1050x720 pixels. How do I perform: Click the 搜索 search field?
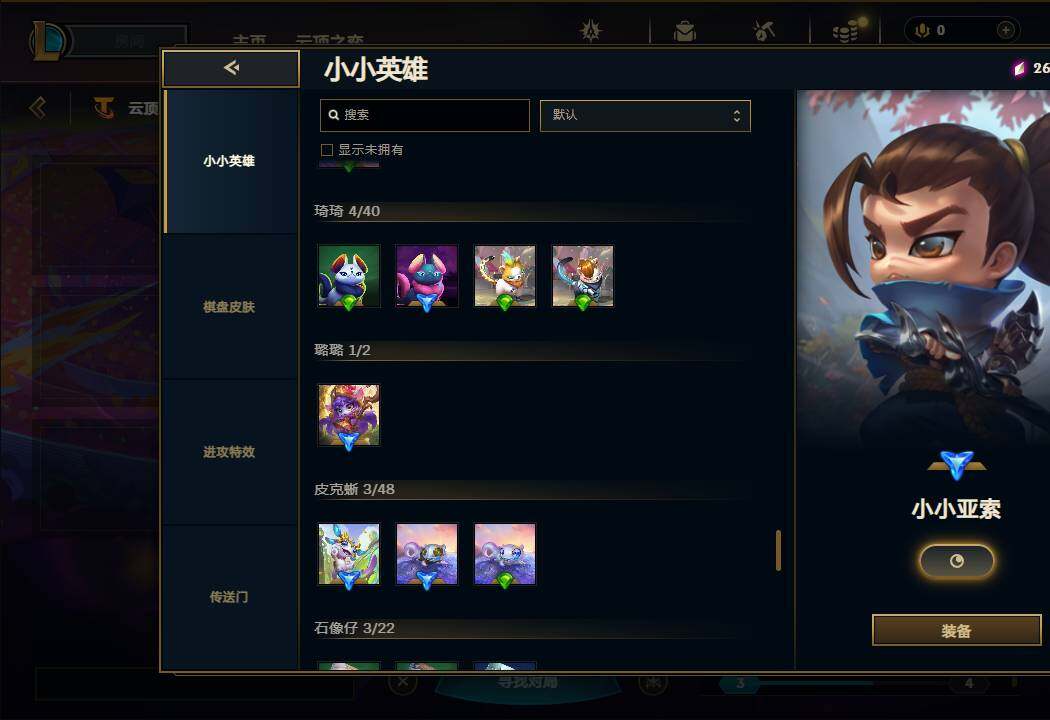(x=425, y=115)
